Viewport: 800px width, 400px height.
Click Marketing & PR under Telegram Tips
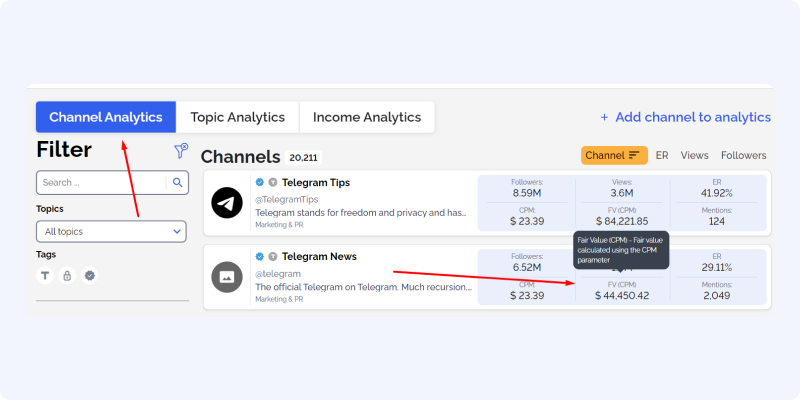pos(279,225)
